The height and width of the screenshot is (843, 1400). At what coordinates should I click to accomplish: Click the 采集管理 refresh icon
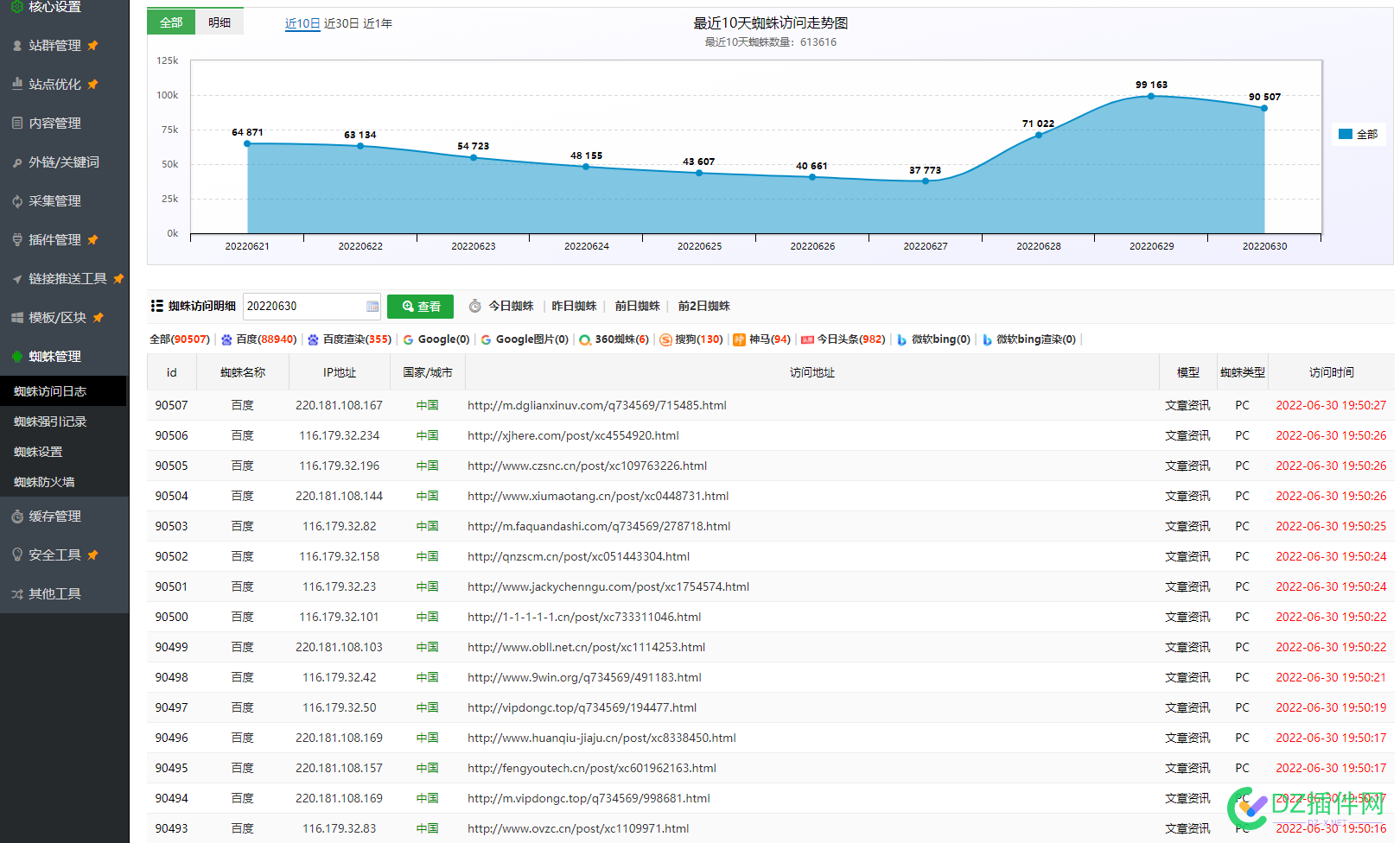[17, 200]
